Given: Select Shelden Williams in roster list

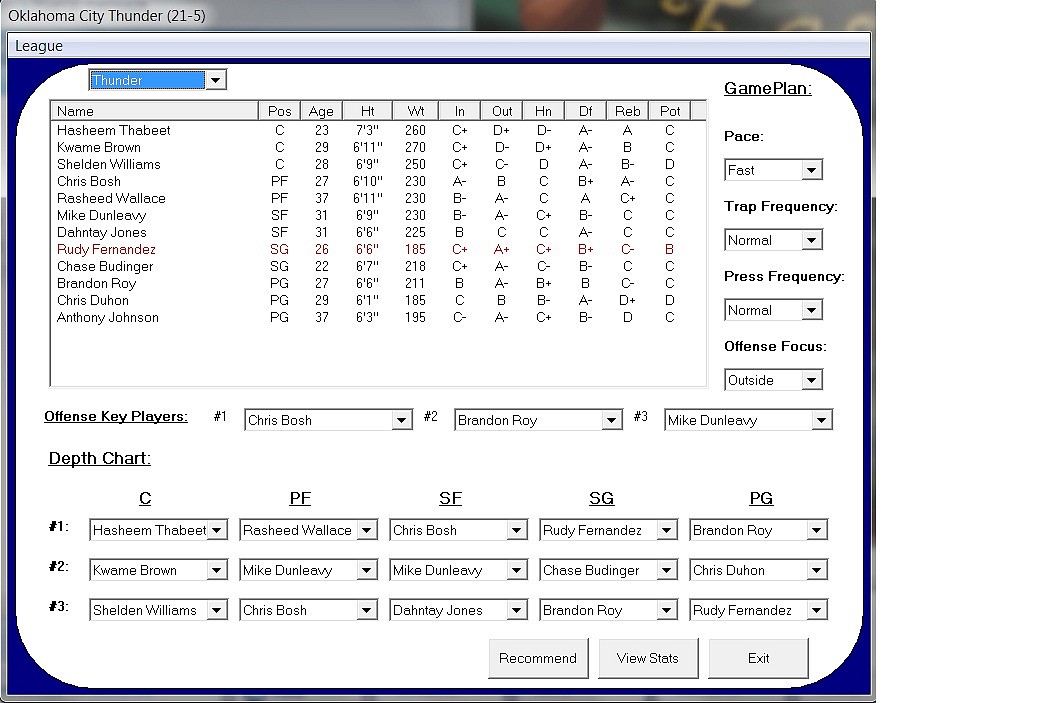Looking at the screenshot, I should point(379,164).
